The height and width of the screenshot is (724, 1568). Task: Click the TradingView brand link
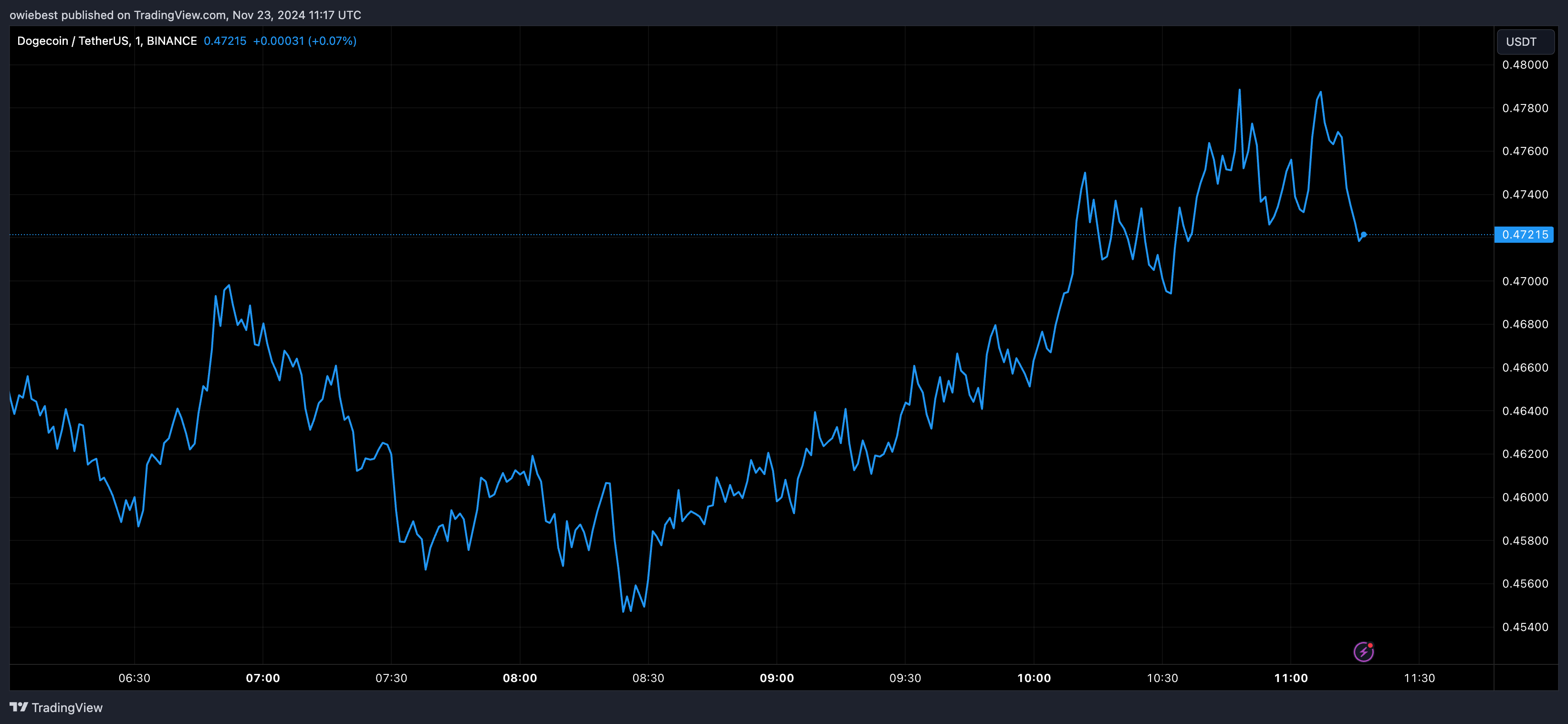pos(56,707)
